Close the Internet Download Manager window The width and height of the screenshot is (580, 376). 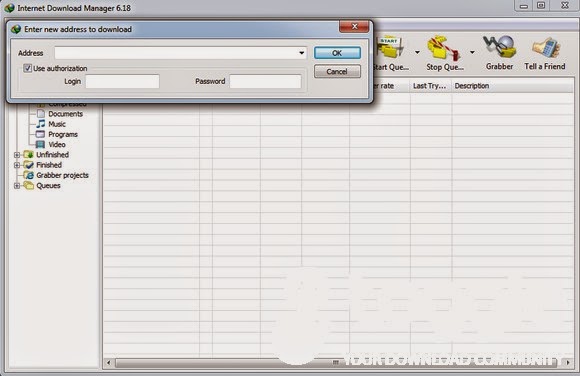pyautogui.click(x=565, y=6)
